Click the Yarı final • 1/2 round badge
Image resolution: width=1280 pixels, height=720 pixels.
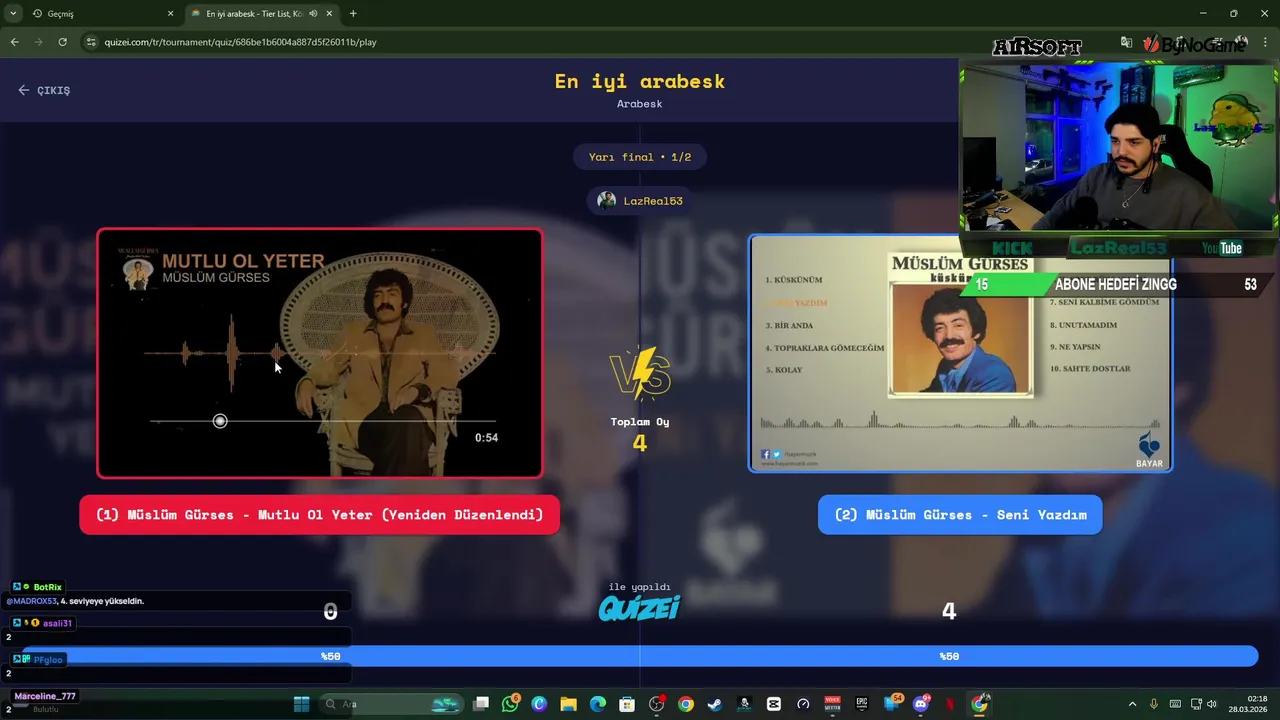(x=640, y=157)
